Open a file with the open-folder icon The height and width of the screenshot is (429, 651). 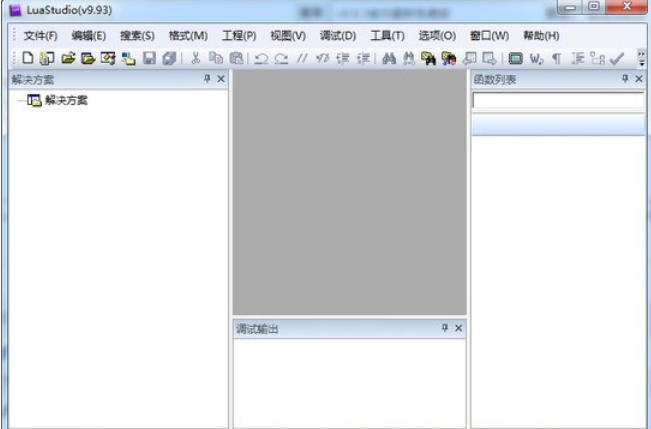tap(68, 58)
